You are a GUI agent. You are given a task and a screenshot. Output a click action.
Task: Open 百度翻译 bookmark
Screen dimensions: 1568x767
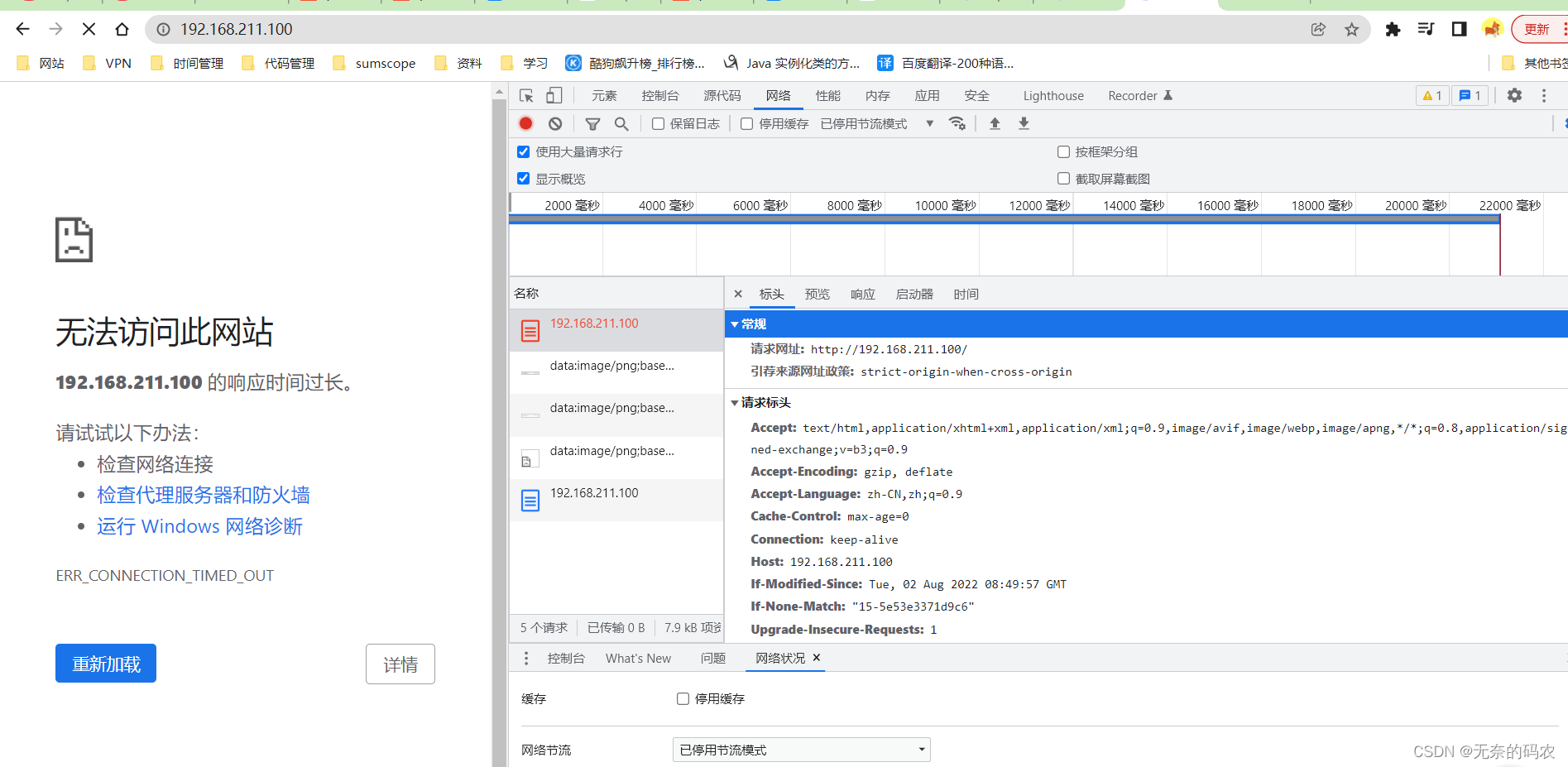[946, 63]
